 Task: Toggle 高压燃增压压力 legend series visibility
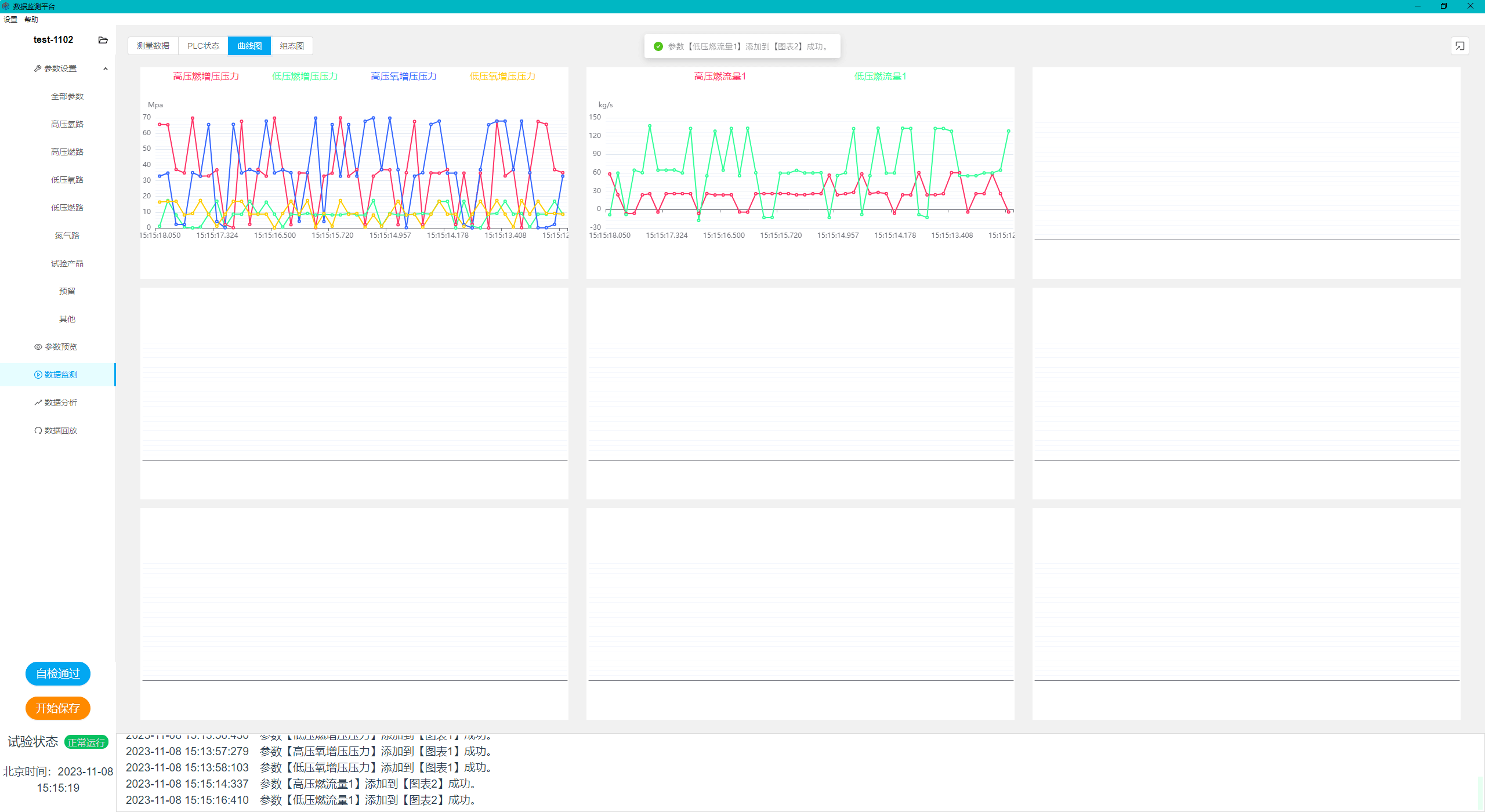[x=206, y=77]
